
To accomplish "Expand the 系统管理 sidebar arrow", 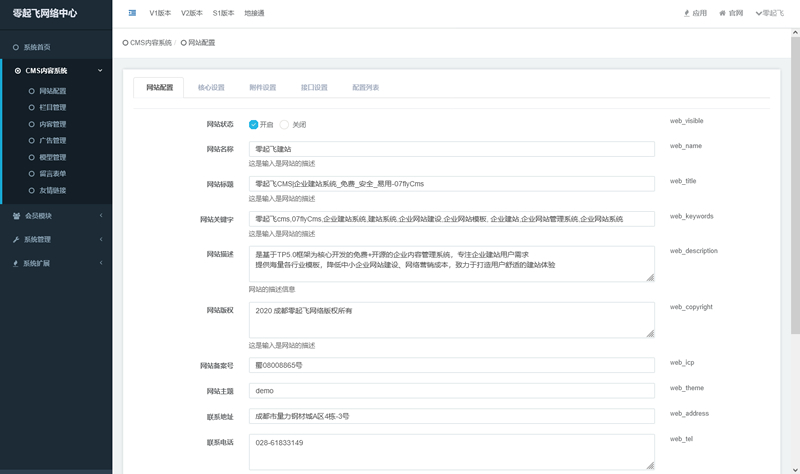I will (x=100, y=239).
